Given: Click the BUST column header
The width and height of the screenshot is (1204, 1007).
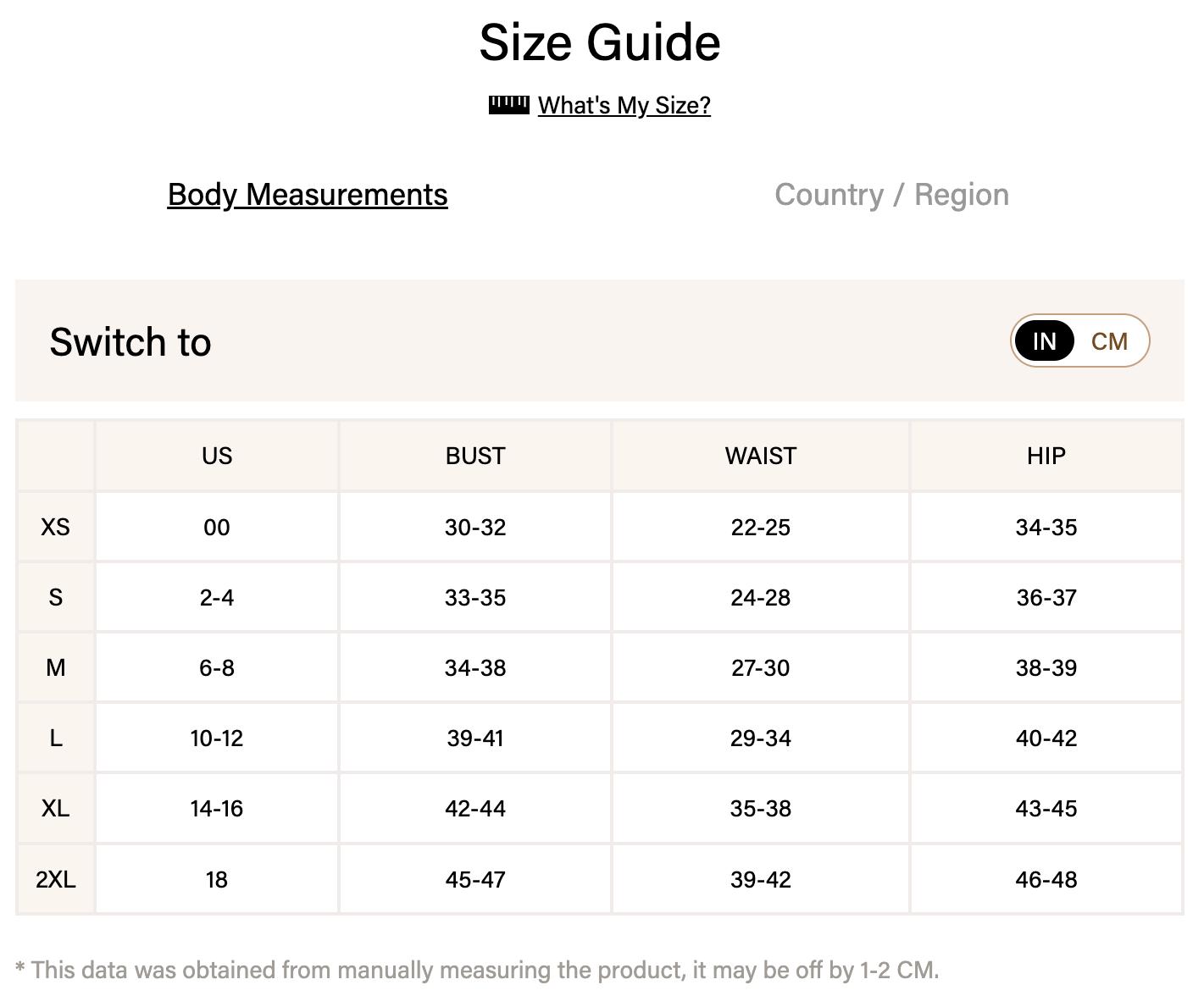Looking at the screenshot, I should click(x=474, y=456).
